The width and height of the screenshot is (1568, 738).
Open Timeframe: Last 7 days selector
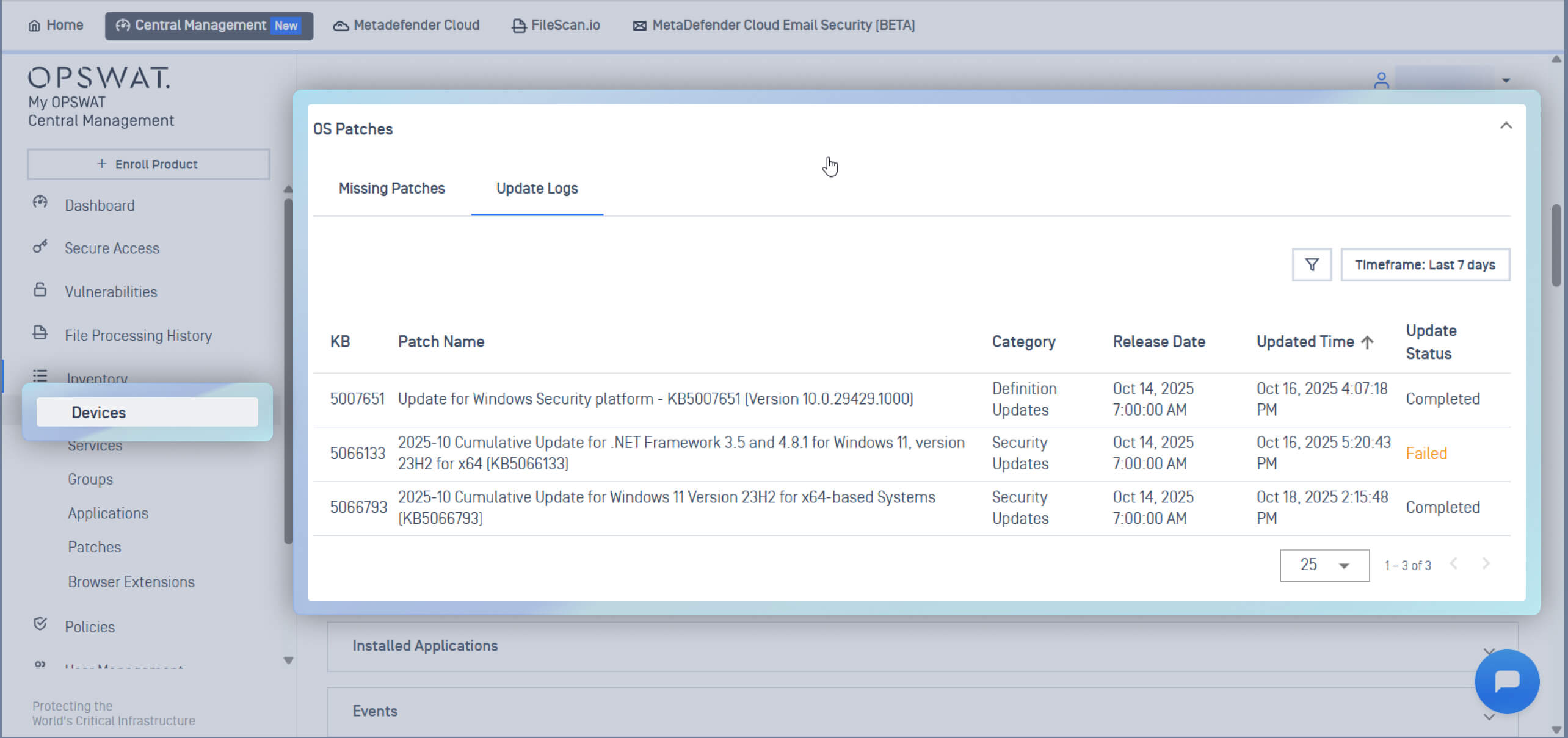coord(1425,264)
